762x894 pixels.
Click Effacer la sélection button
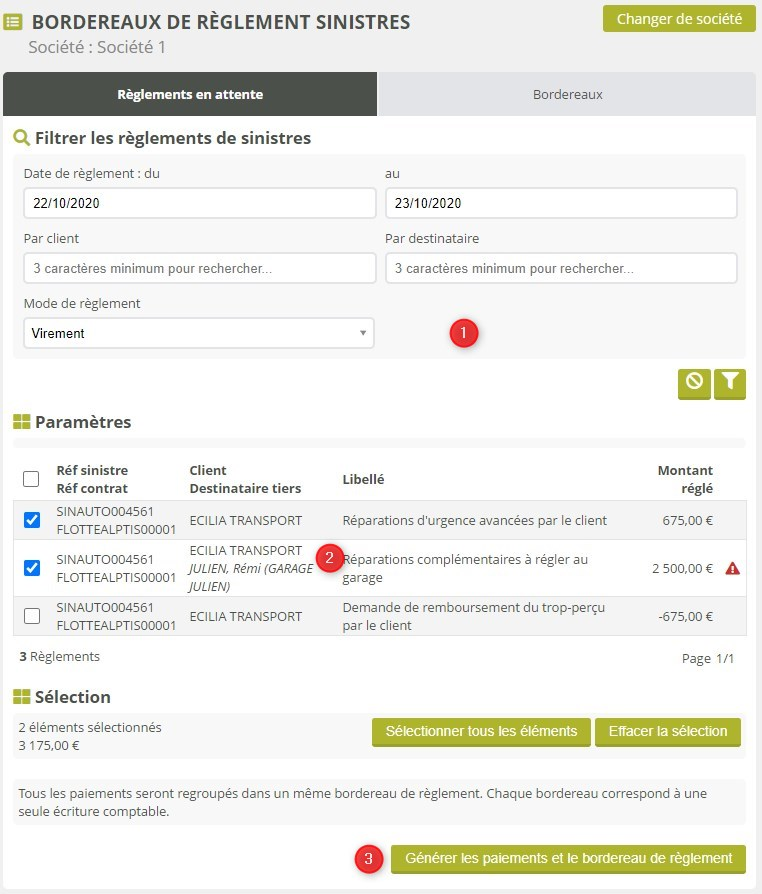(667, 731)
